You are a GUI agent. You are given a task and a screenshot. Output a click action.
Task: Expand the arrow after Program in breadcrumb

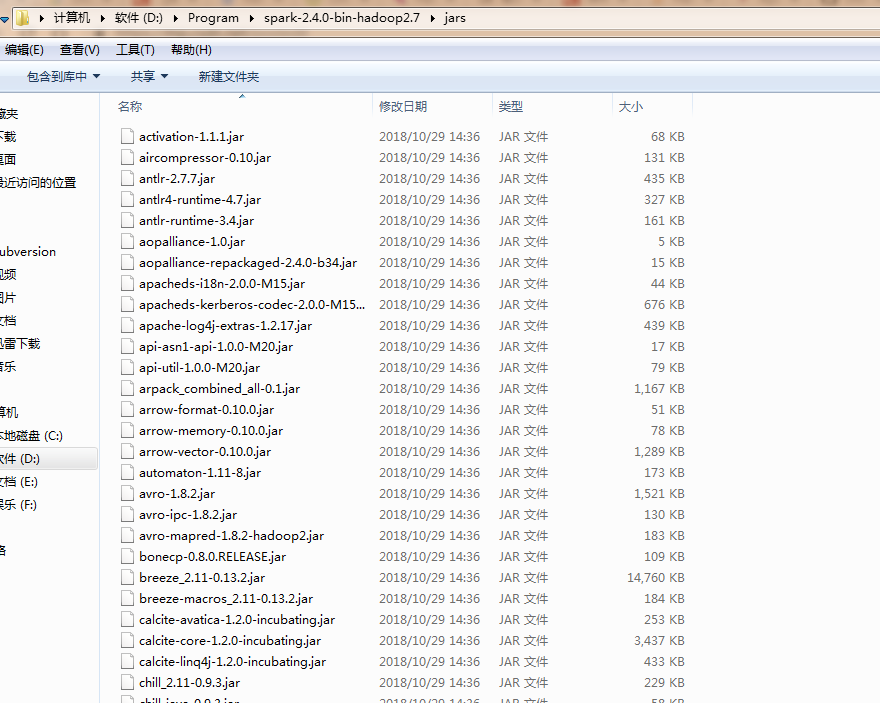point(251,18)
